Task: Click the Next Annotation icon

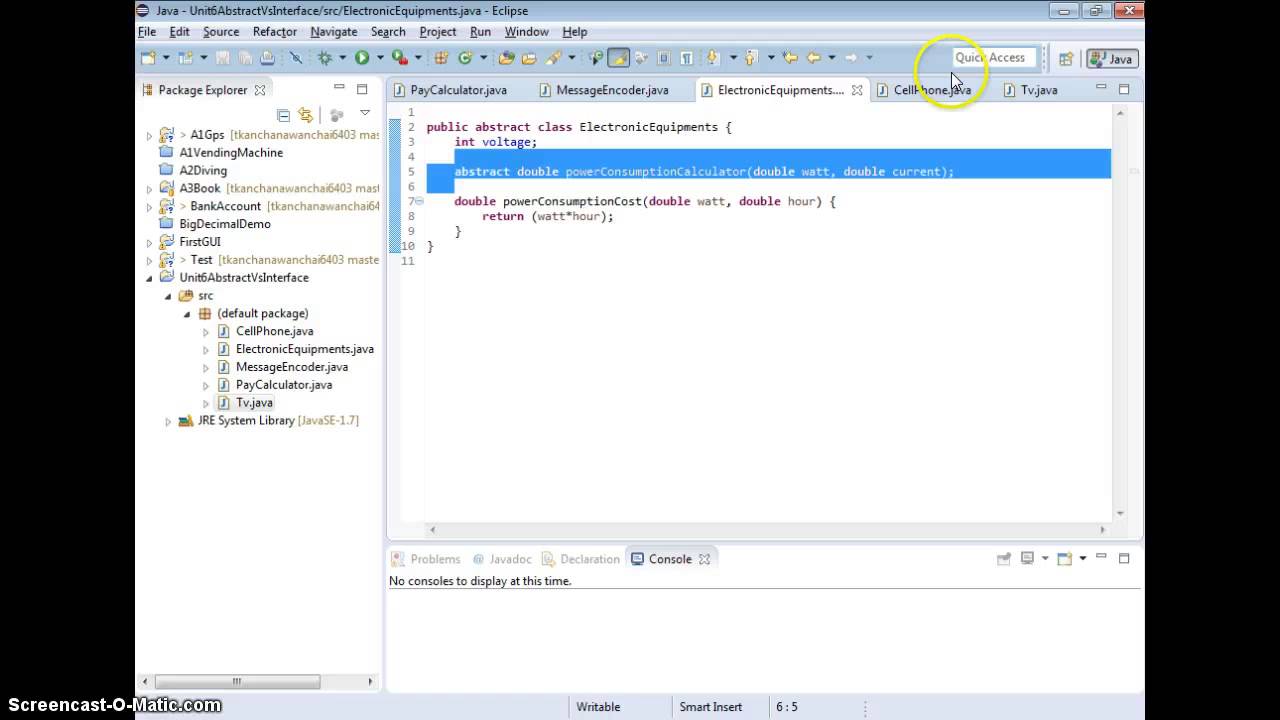Action: (x=713, y=58)
